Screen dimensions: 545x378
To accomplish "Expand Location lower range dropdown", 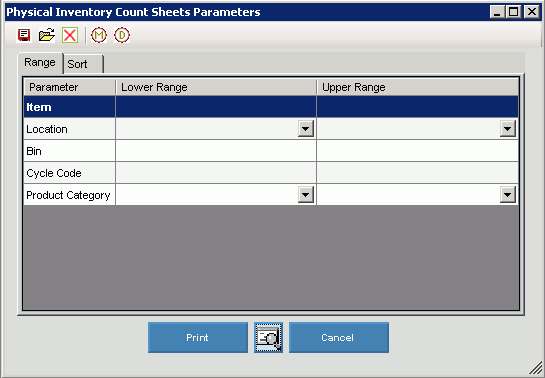I will 306,129.
